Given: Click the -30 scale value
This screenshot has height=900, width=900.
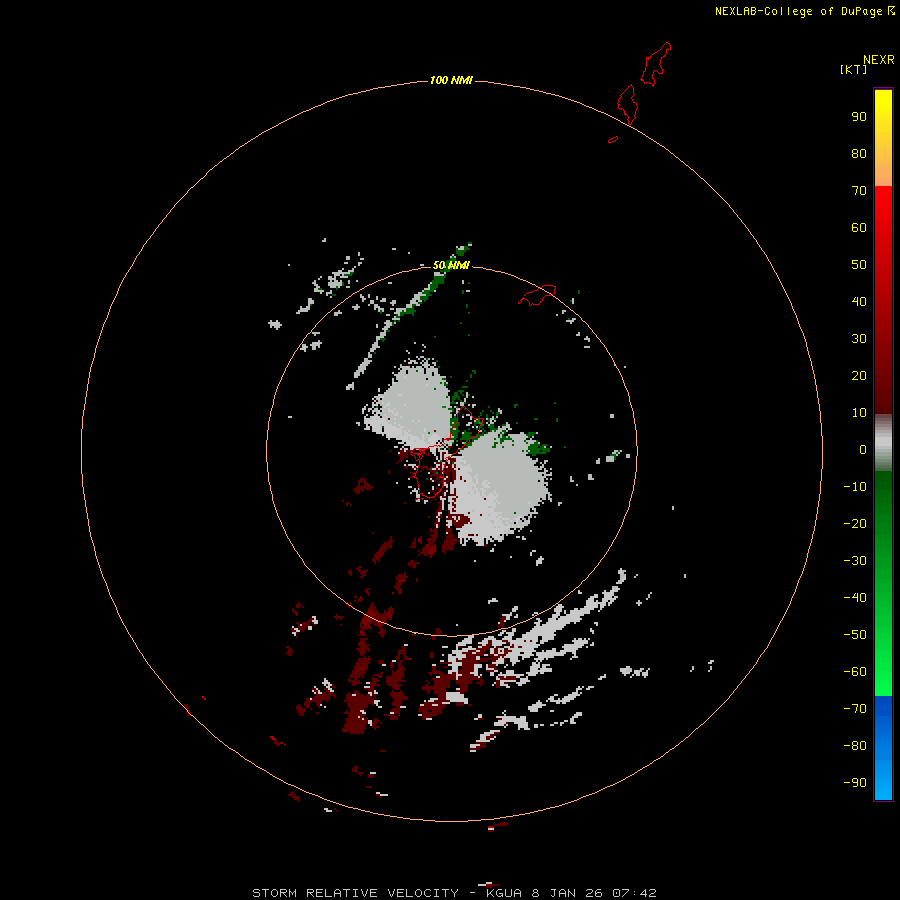Looking at the screenshot, I should pyautogui.click(x=855, y=561).
